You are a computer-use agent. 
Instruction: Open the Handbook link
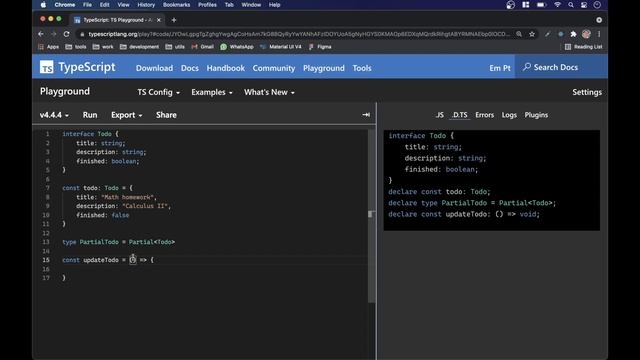(x=226, y=68)
